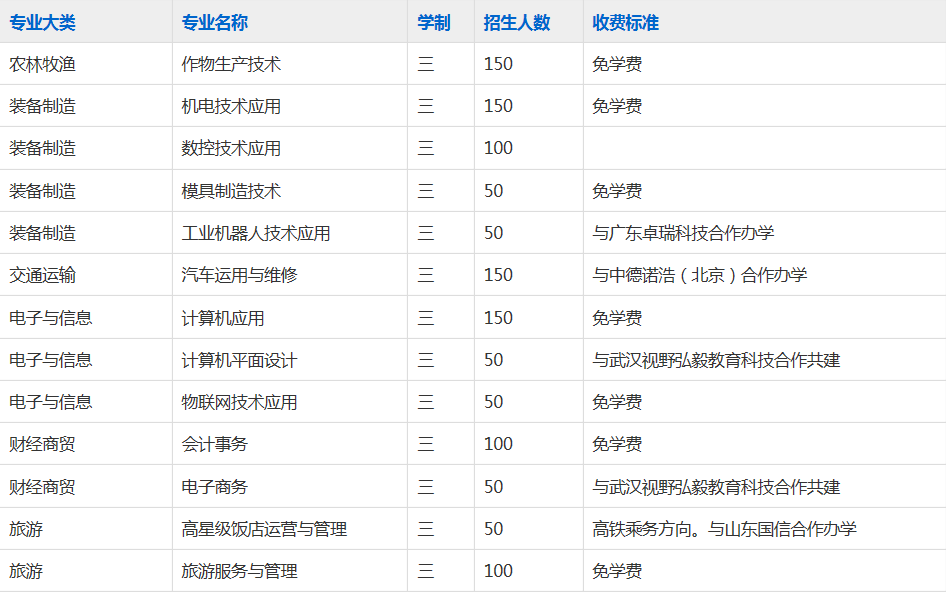The width and height of the screenshot is (946, 592).
Task: Click 与广东卓瑞科技合作办学 text
Action: (x=683, y=233)
